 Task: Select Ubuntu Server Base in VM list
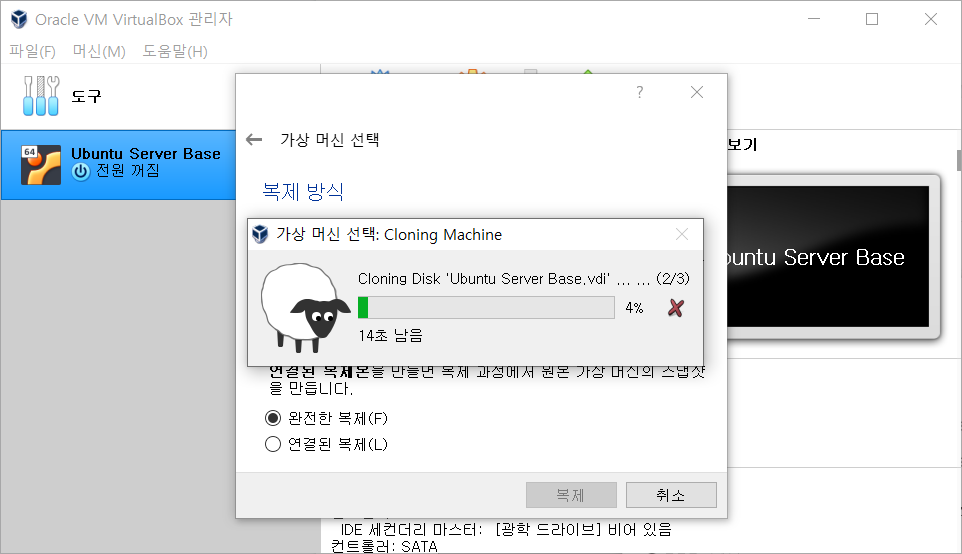[x=118, y=164]
